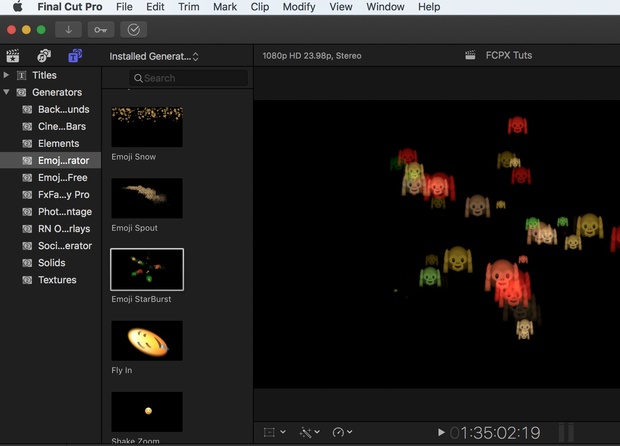Open the View menu
Screen dimensions: 620x446
(x=341, y=7)
